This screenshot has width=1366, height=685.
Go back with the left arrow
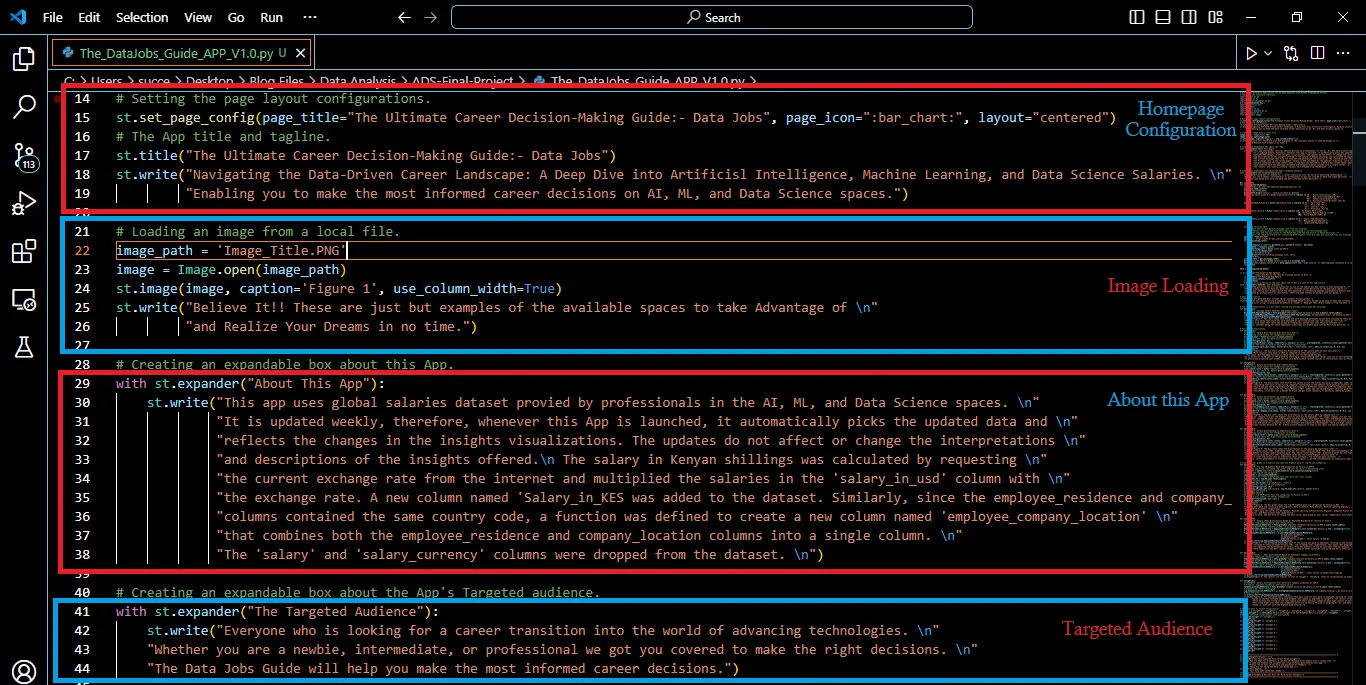click(x=404, y=17)
